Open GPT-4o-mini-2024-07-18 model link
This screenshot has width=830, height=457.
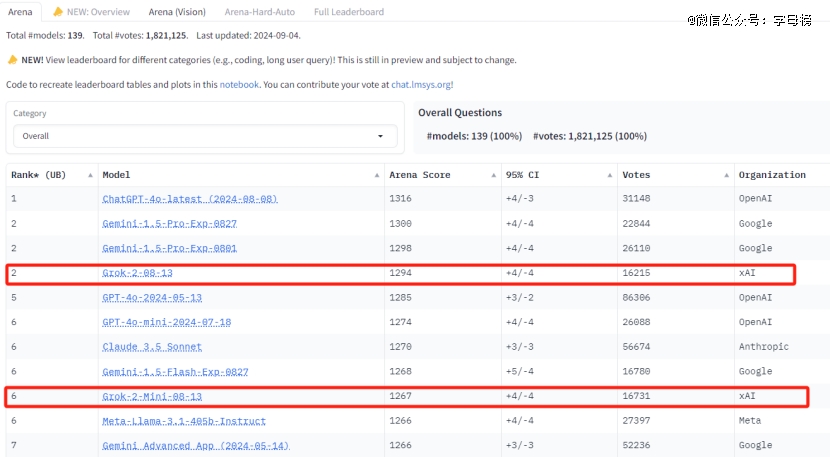click(166, 322)
